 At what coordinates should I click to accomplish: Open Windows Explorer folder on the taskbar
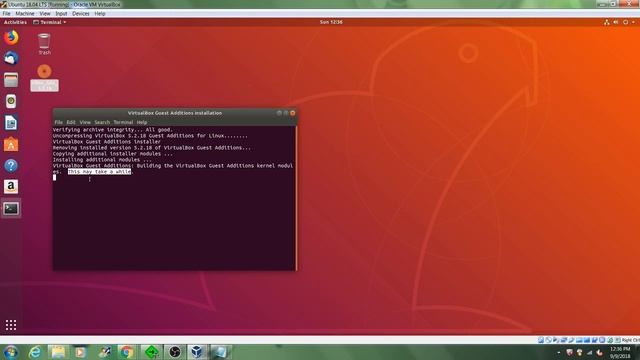(x=58, y=352)
